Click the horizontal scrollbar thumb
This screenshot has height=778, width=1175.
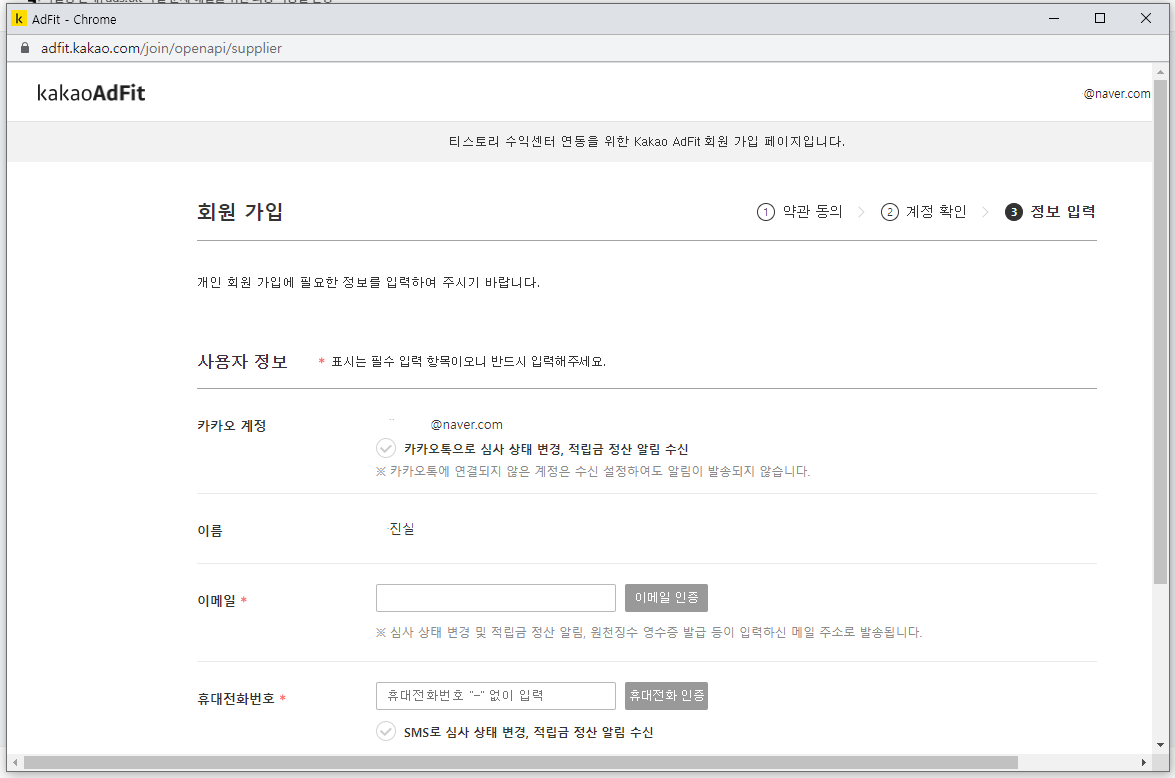[521, 762]
